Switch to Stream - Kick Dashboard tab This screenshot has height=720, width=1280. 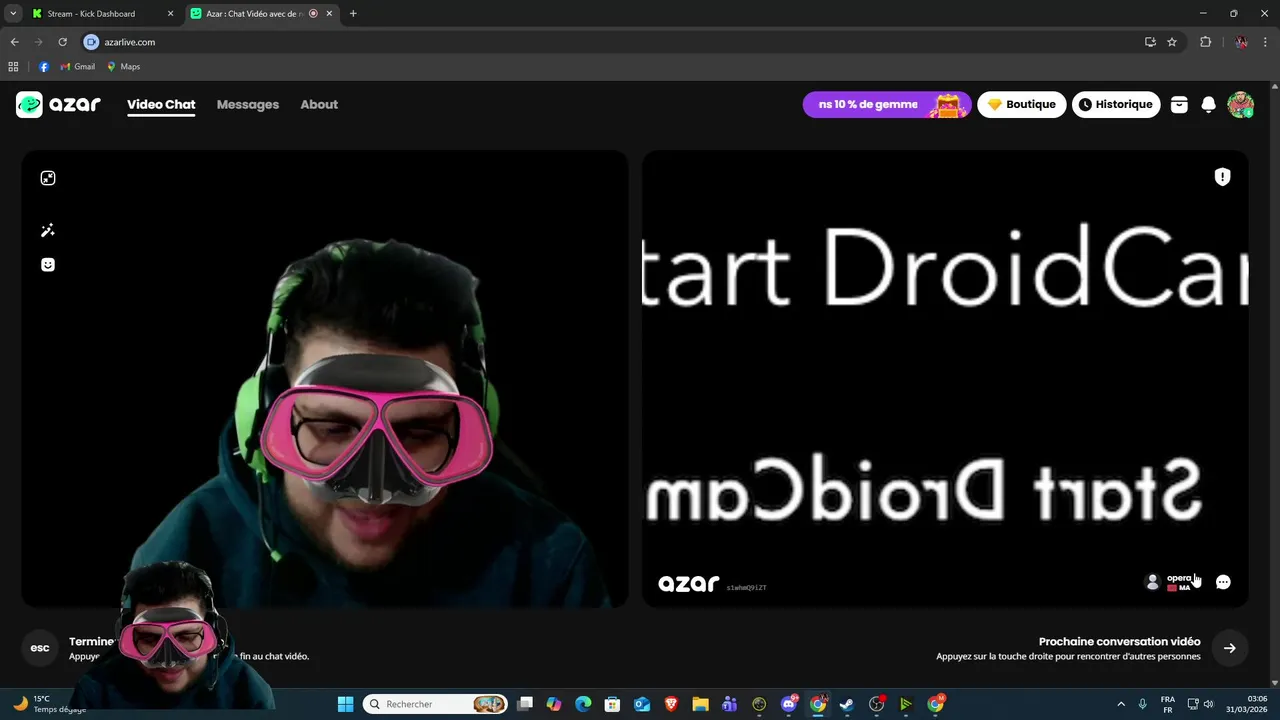100,14
